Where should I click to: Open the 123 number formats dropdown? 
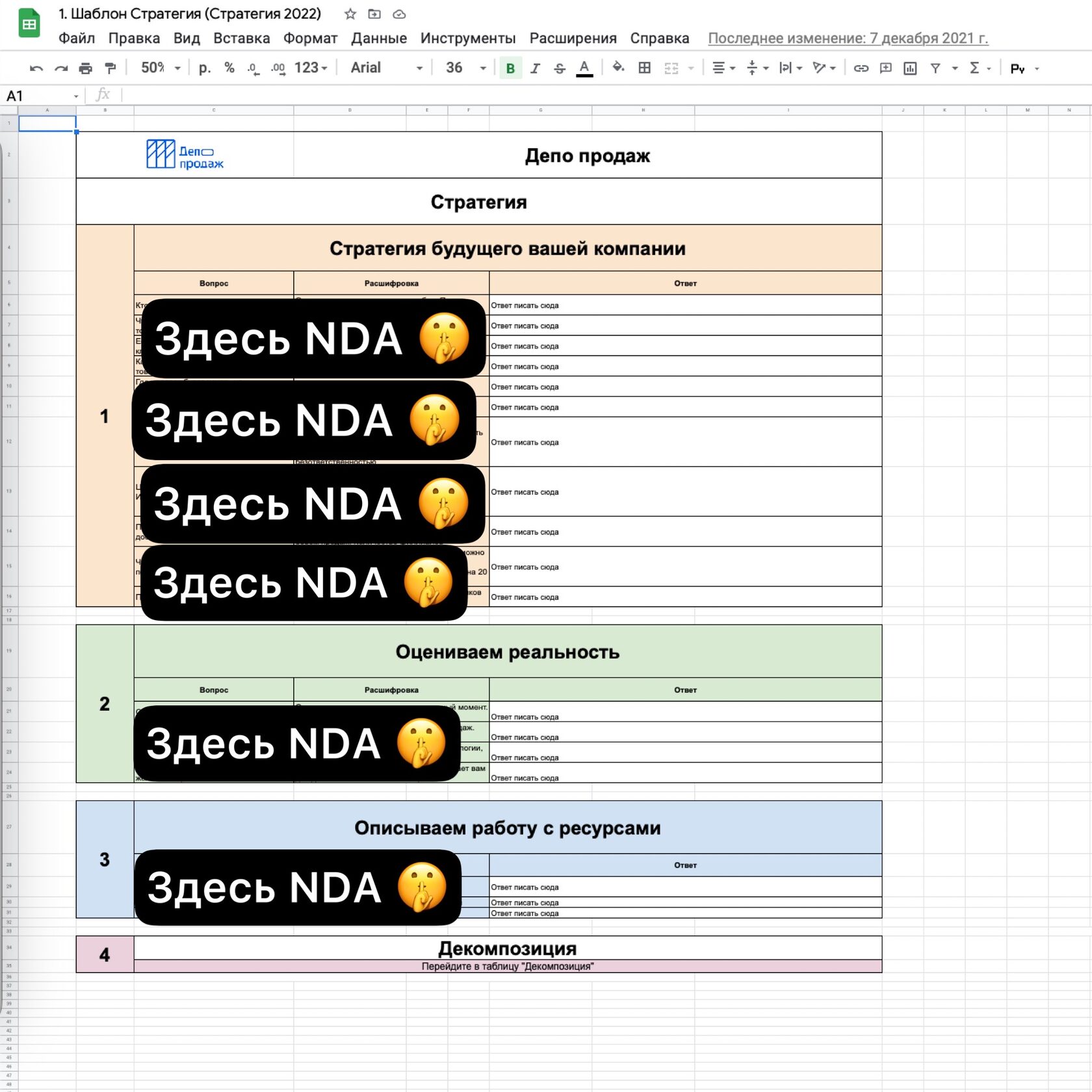pos(311,68)
